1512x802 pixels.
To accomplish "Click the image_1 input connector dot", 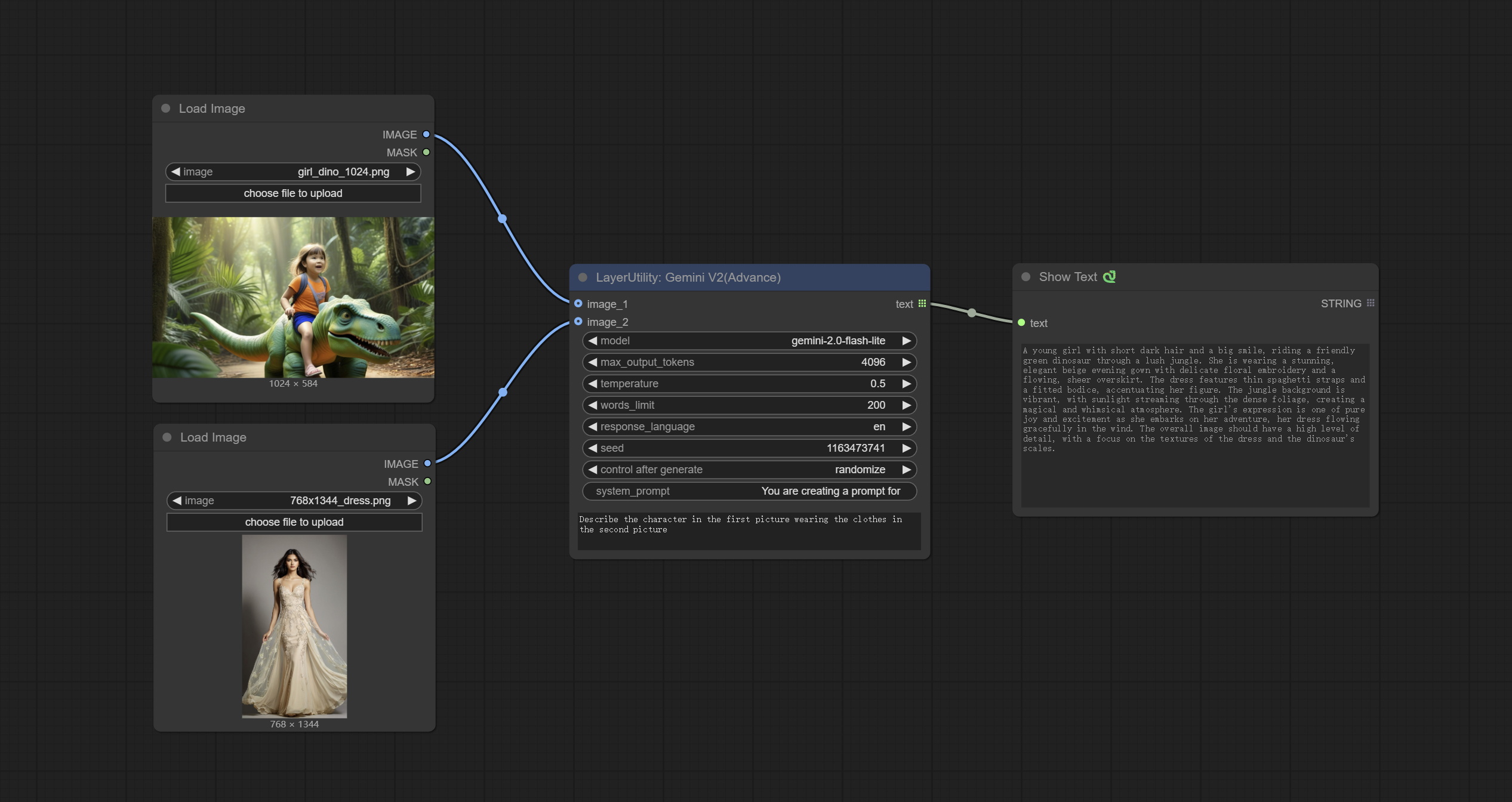I will (x=578, y=304).
